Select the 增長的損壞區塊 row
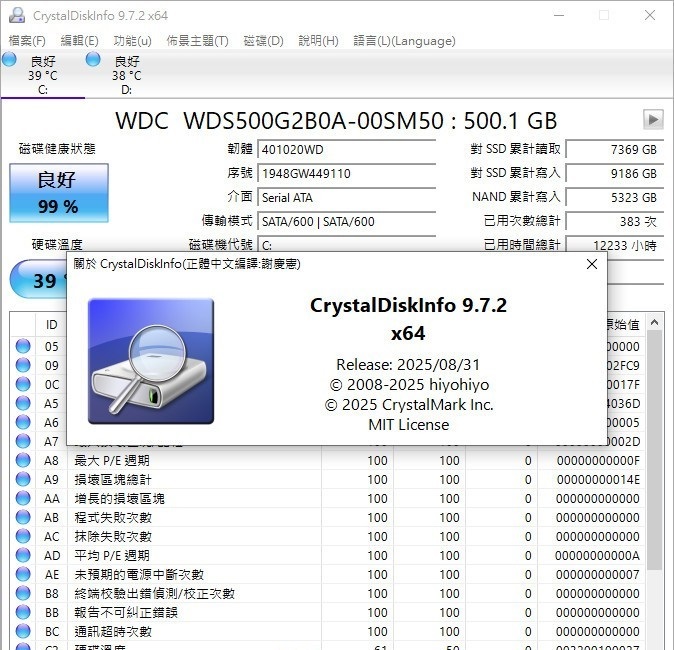674x650 pixels. (x=327, y=498)
